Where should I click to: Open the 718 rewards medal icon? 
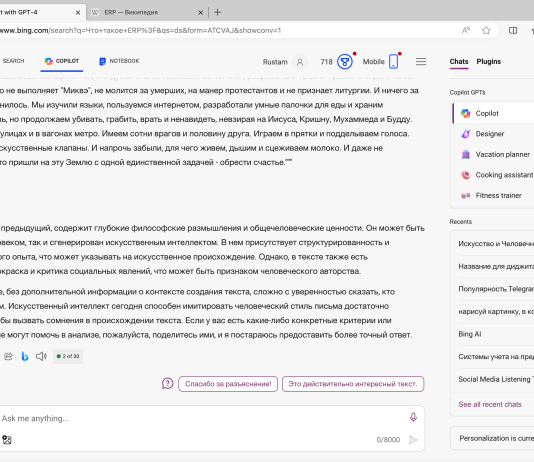click(x=345, y=62)
